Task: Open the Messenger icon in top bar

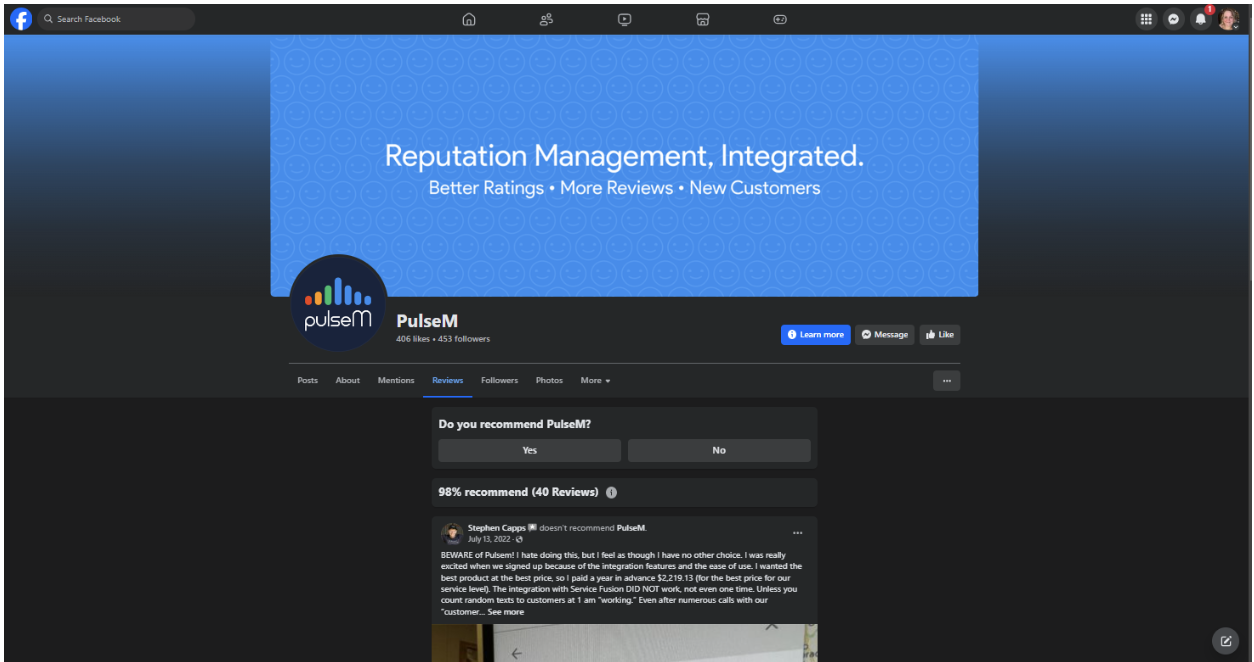Action: click(x=1173, y=19)
